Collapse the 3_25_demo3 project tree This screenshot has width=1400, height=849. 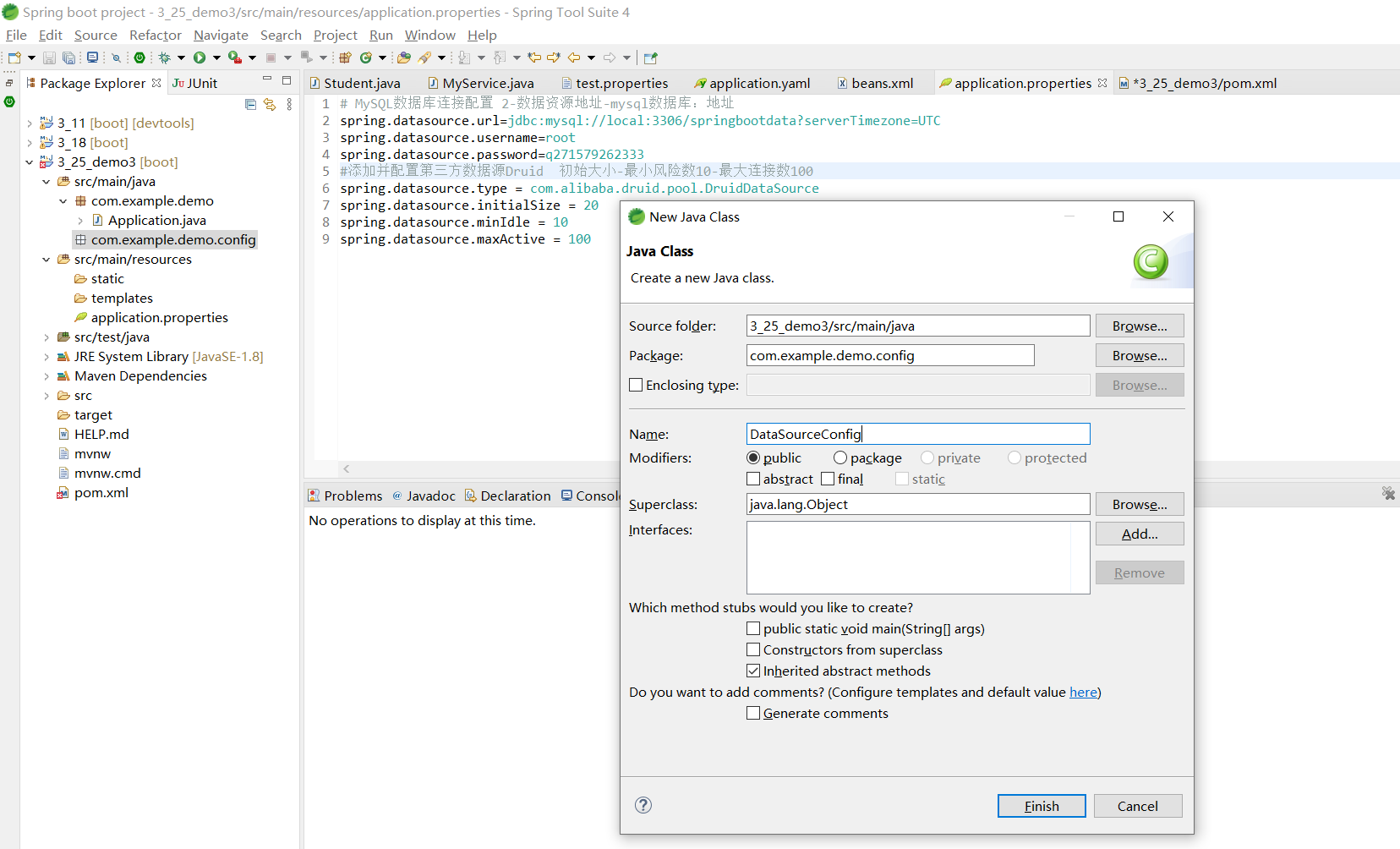click(x=30, y=162)
